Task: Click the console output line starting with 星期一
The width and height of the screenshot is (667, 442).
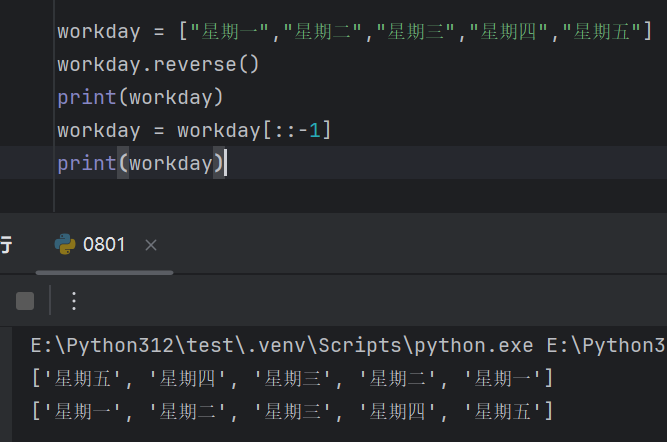Action: tap(292, 411)
